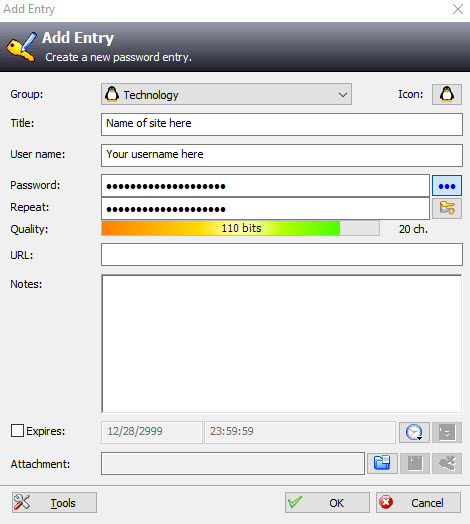470x524 pixels.
Task: Click the save attachment disk icon
Action: pyautogui.click(x=415, y=463)
